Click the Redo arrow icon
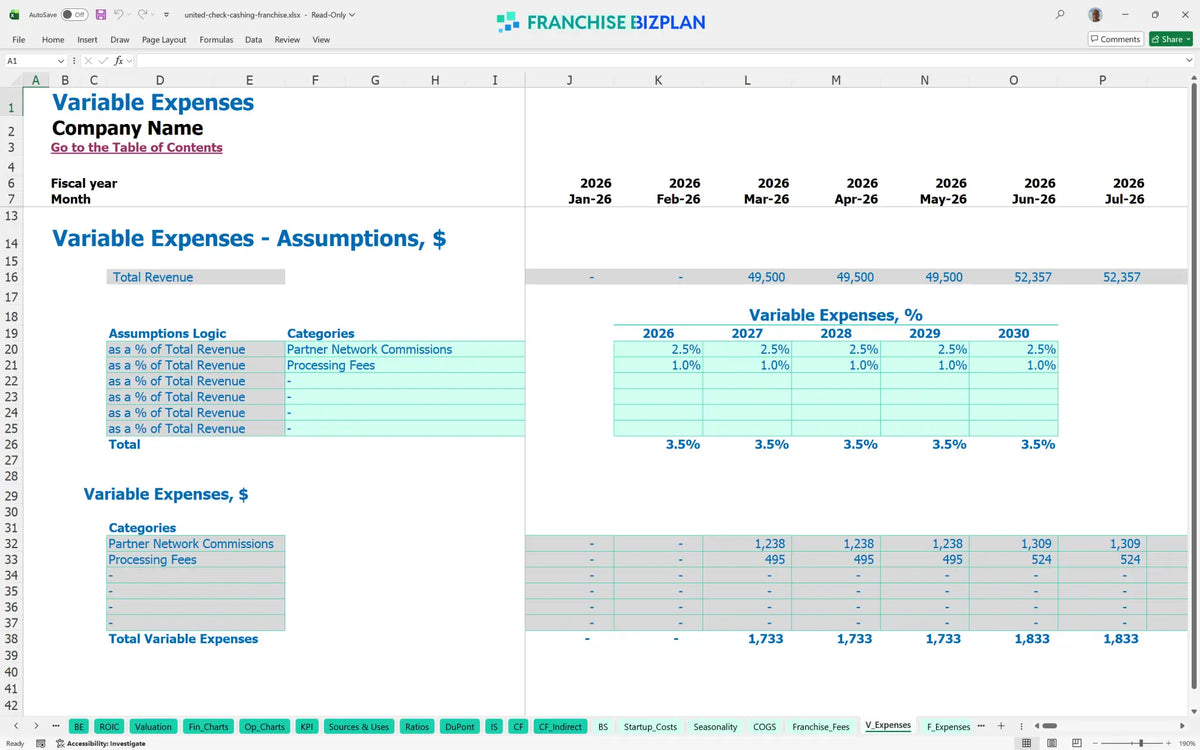This screenshot has height=750, width=1200. pos(142,15)
